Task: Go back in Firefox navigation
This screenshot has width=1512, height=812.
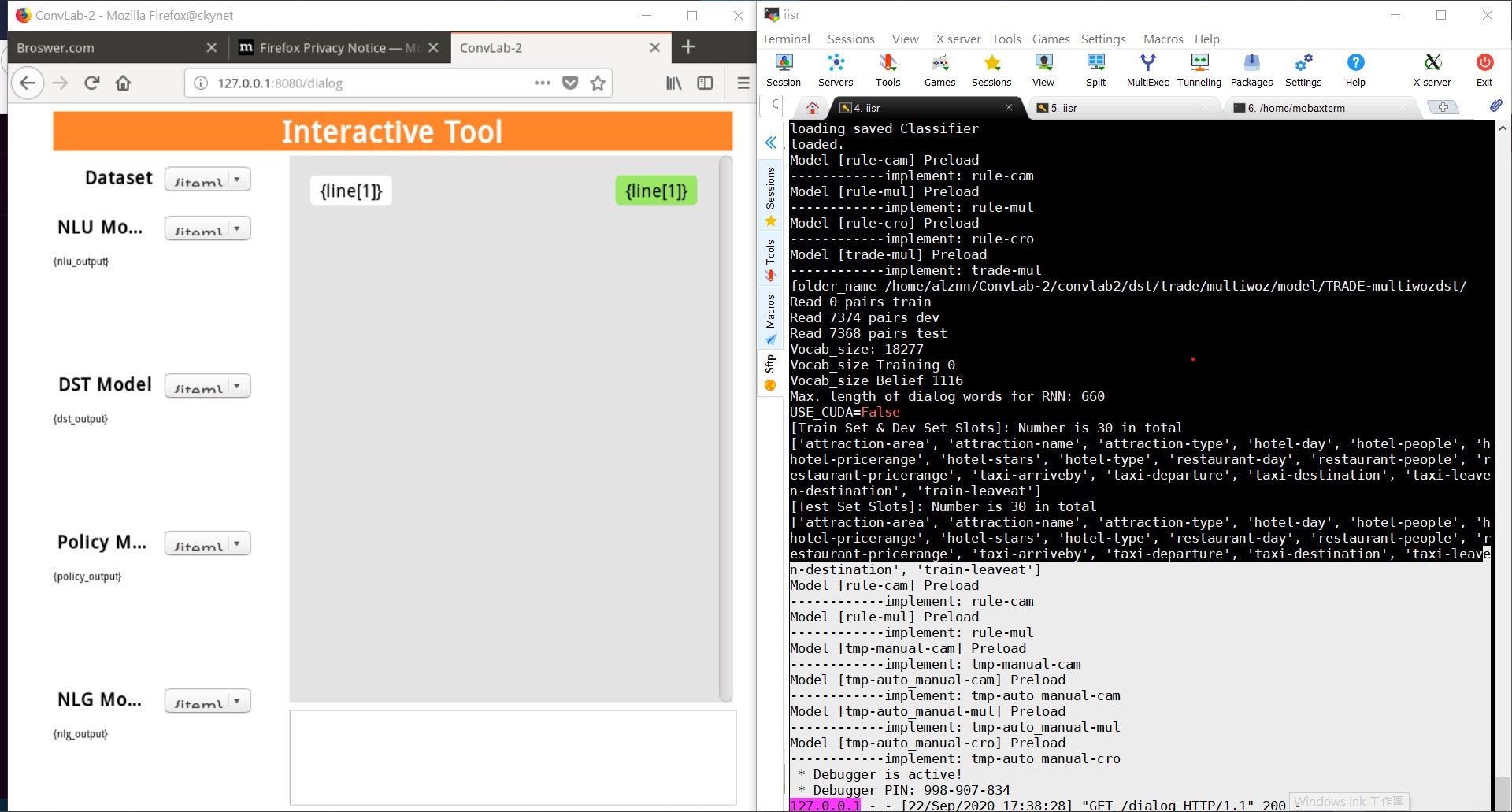Action: pos(28,83)
